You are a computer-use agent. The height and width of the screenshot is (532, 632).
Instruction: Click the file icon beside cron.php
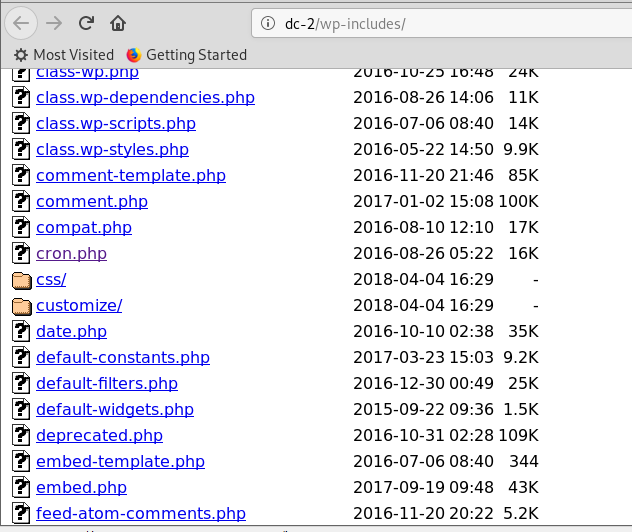pyautogui.click(x=22, y=254)
